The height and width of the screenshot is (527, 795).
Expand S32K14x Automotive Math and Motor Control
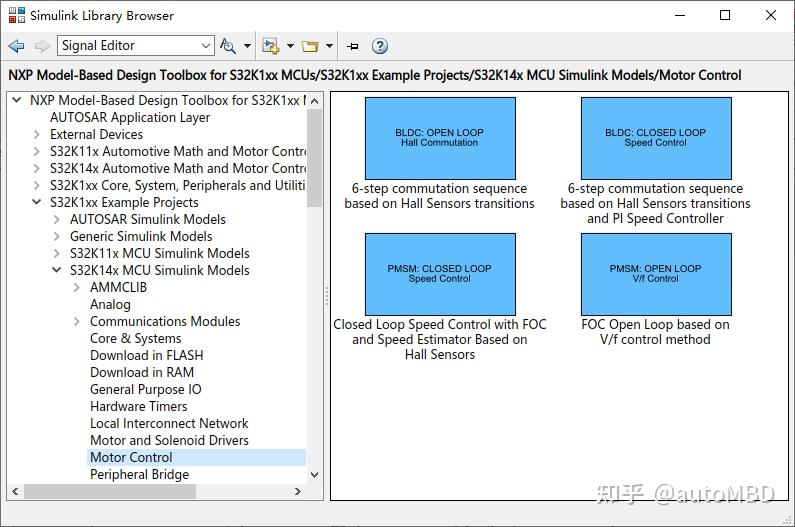[37, 168]
